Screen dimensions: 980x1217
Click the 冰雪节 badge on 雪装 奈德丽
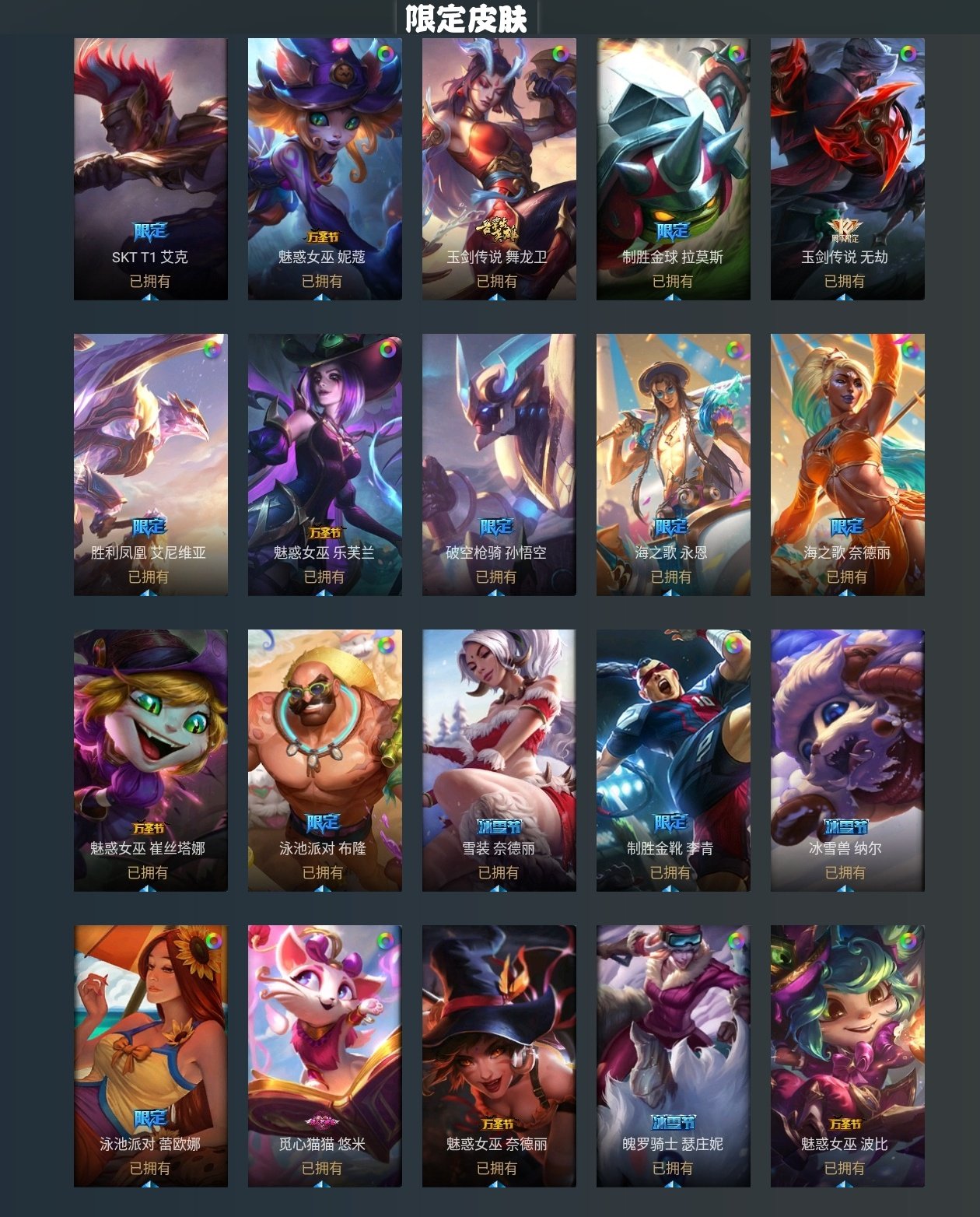[499, 826]
